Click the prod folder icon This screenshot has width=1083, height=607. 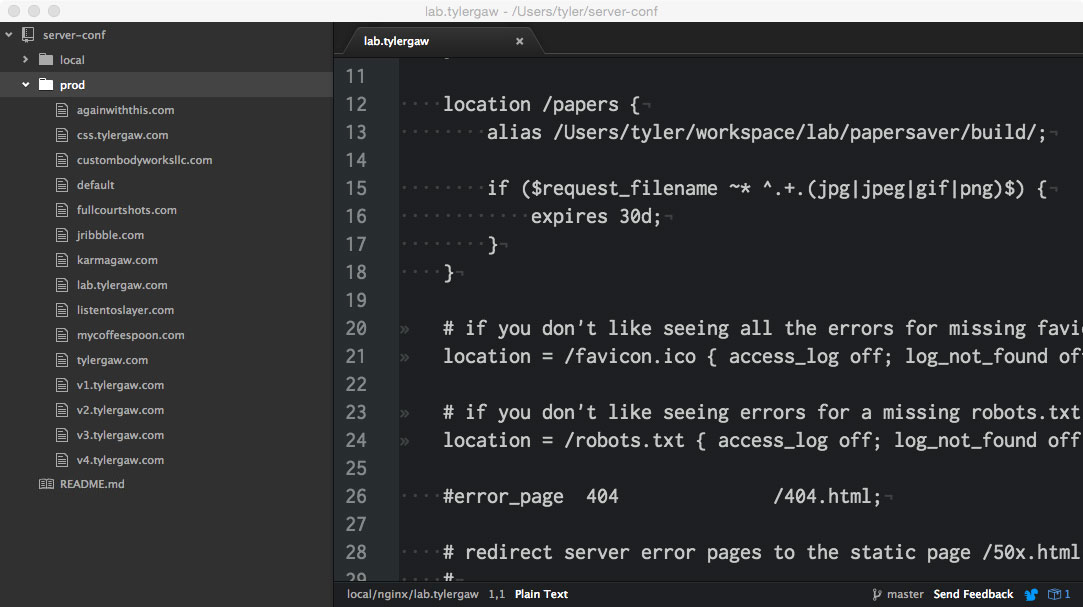(47, 84)
